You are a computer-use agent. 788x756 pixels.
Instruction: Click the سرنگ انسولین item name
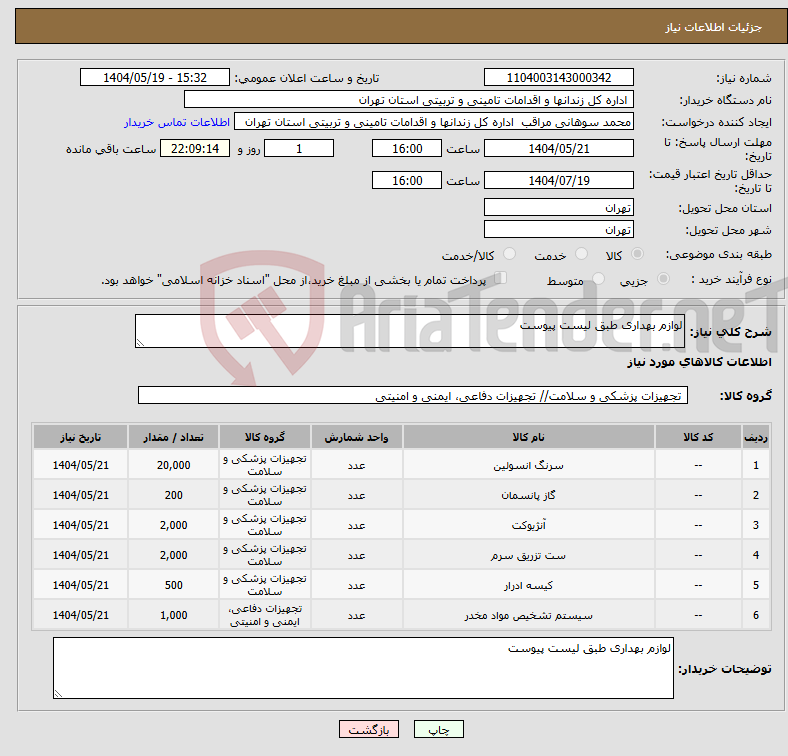click(x=529, y=465)
